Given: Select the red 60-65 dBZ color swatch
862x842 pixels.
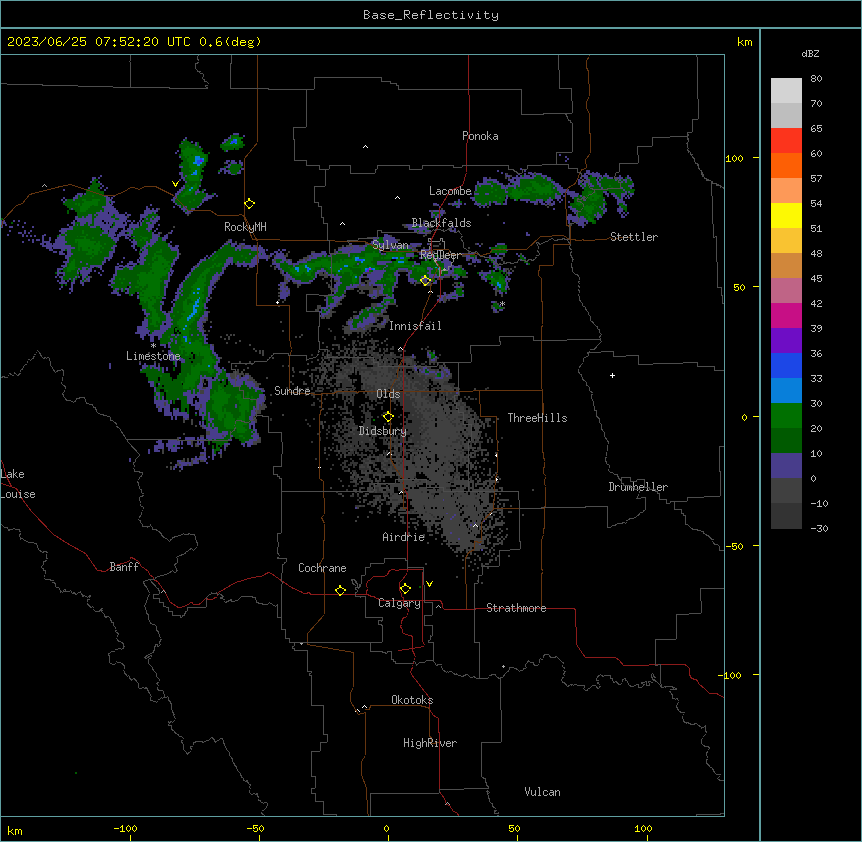Looking at the screenshot, I should 786,141.
